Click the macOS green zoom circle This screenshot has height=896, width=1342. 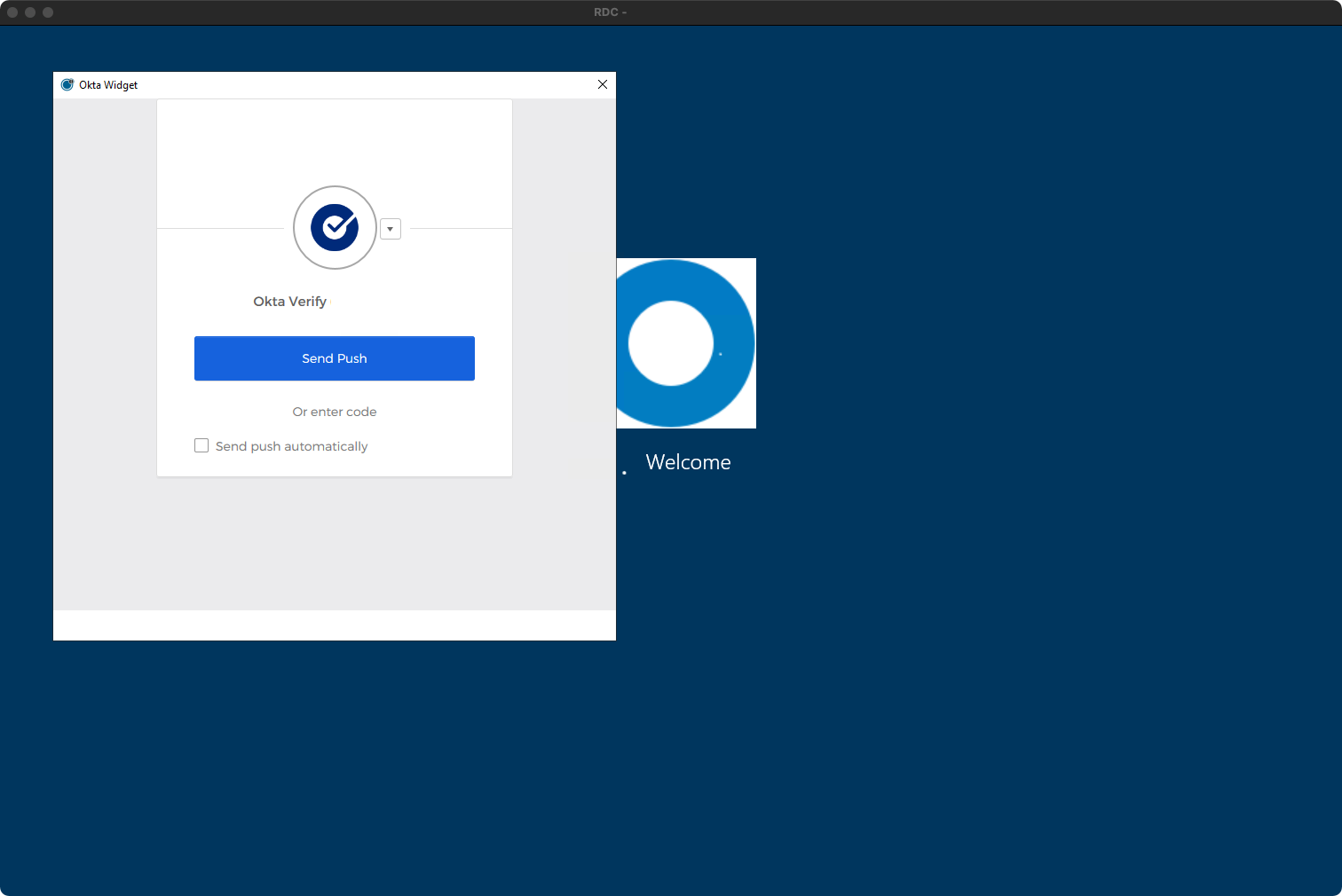pyautogui.click(x=47, y=12)
